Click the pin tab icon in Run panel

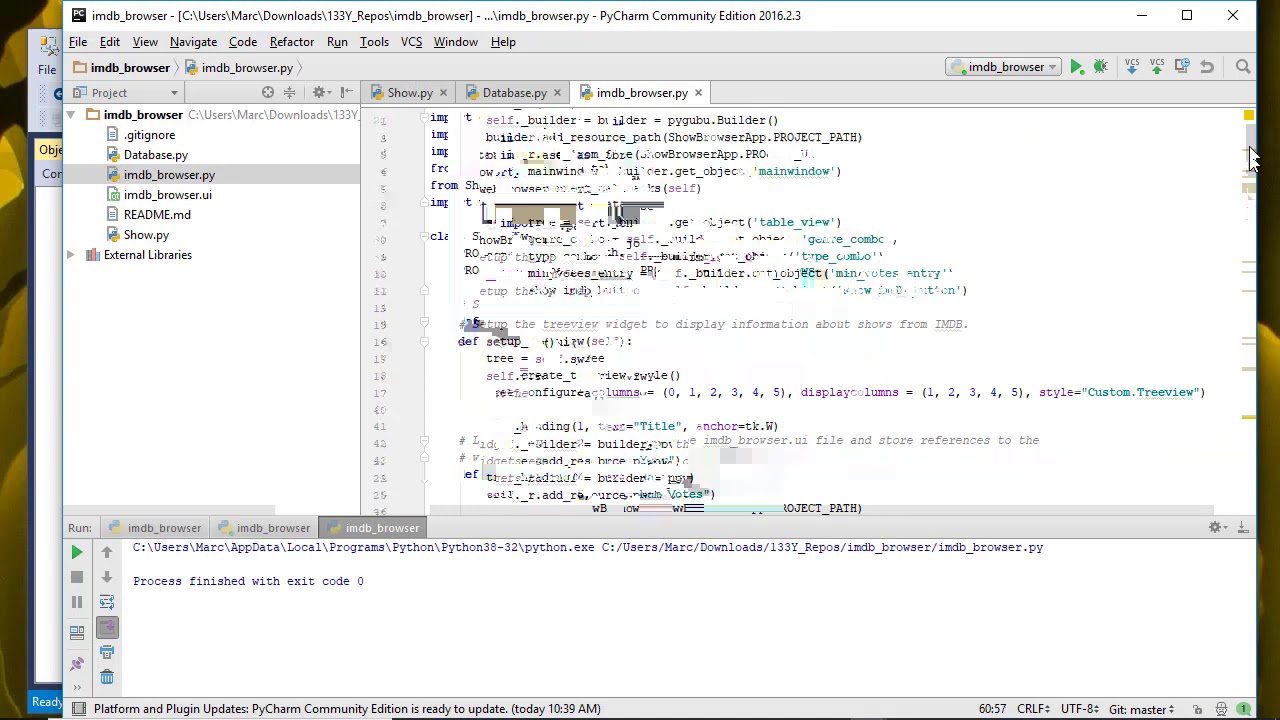77,662
